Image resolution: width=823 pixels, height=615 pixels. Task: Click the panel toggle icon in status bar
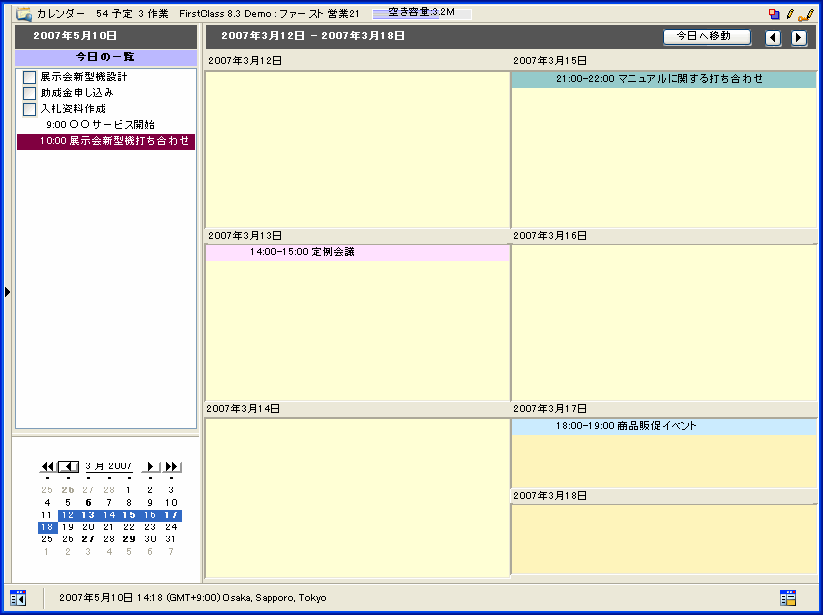[17, 597]
